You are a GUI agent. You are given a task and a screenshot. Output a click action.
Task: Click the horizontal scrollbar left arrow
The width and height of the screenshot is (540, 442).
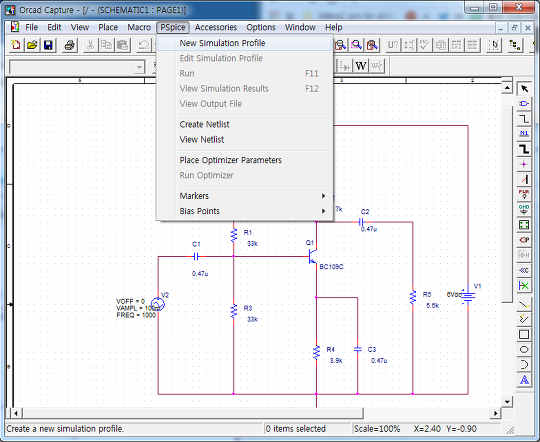coord(16,413)
